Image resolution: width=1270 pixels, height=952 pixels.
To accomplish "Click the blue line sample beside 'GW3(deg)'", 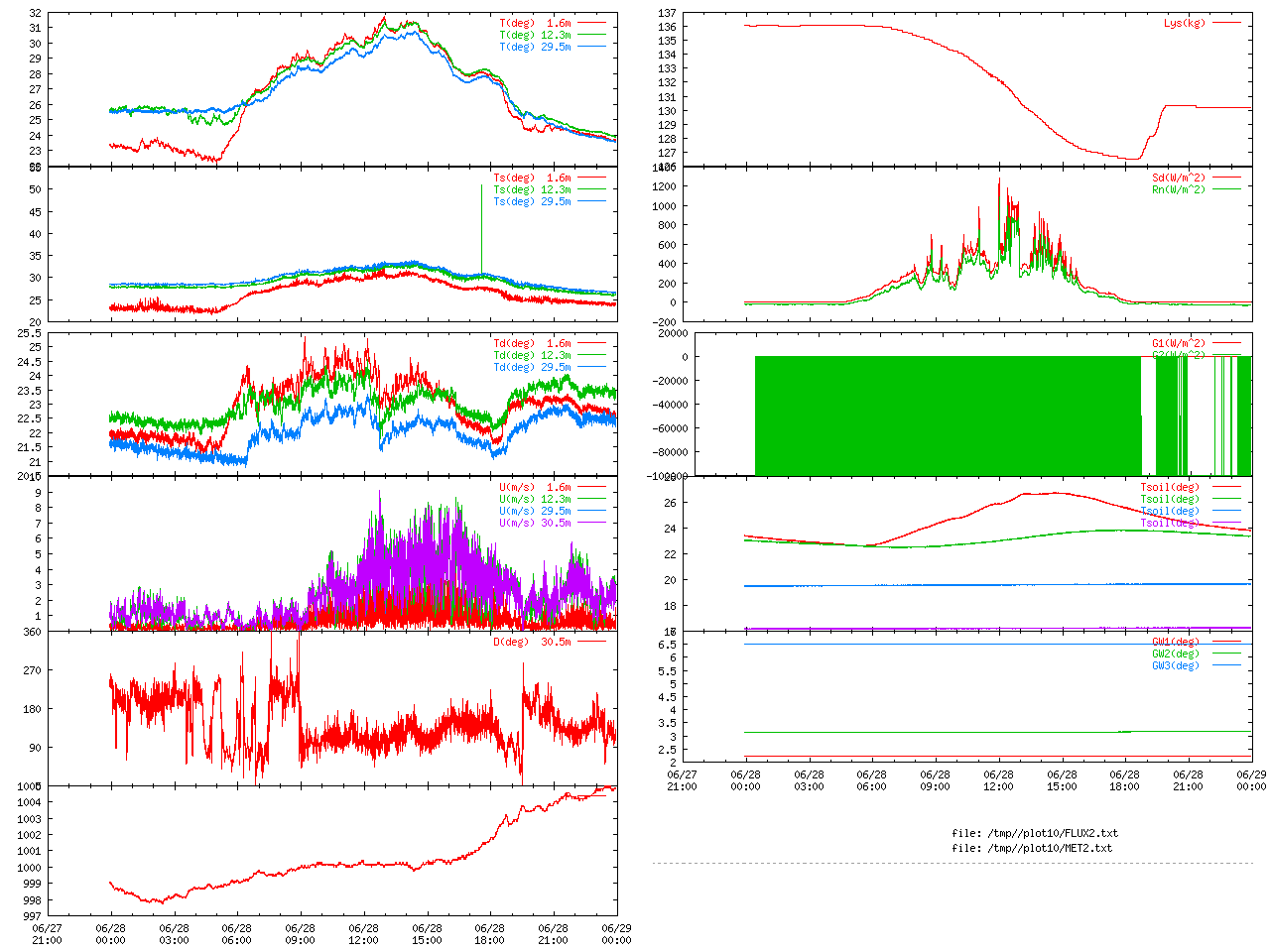I will [x=1226, y=665].
